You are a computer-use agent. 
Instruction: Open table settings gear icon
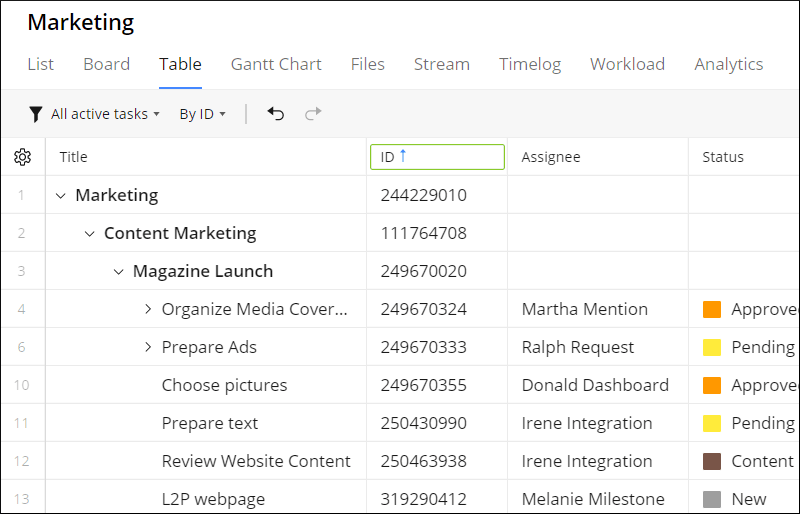[x=23, y=157]
